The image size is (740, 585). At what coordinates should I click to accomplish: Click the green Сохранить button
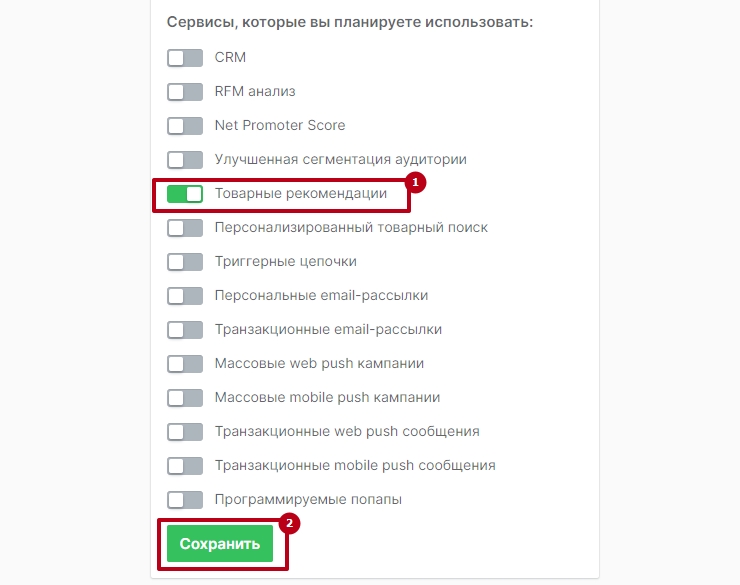pos(220,544)
